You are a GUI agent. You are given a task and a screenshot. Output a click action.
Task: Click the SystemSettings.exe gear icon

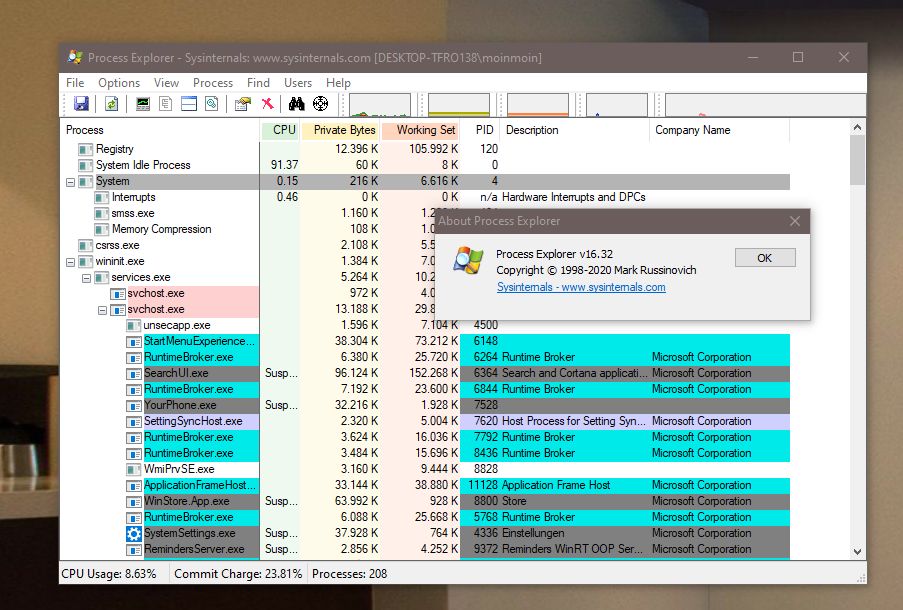click(x=134, y=533)
